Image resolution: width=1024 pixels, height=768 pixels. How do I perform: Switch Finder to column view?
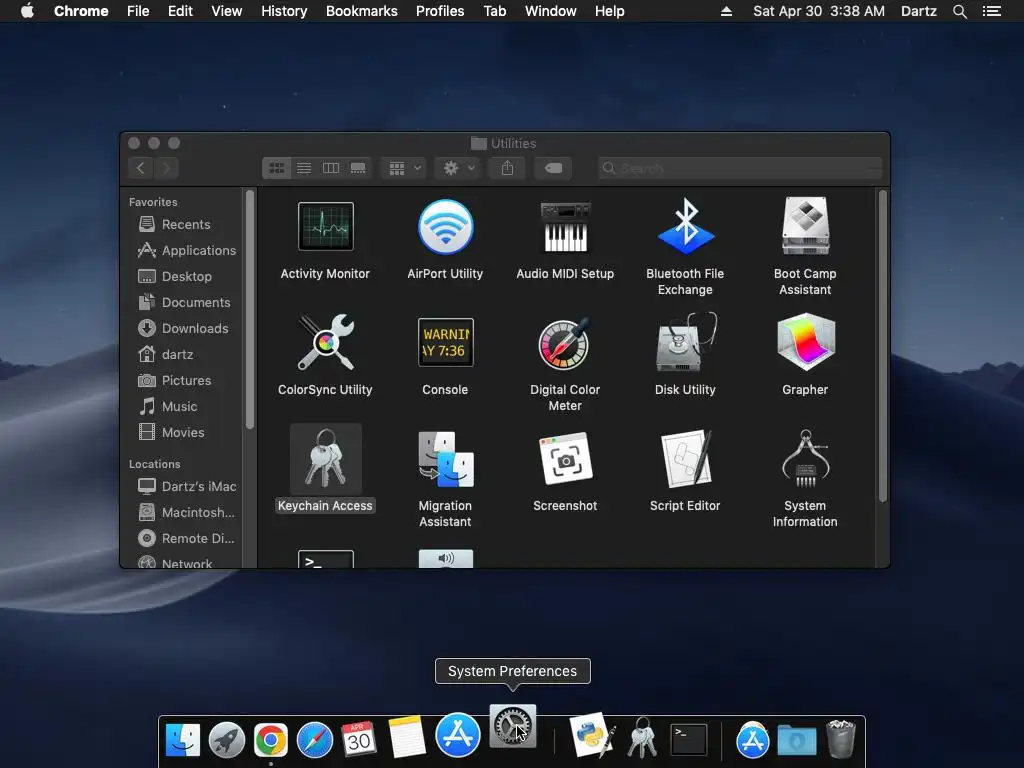tap(331, 168)
